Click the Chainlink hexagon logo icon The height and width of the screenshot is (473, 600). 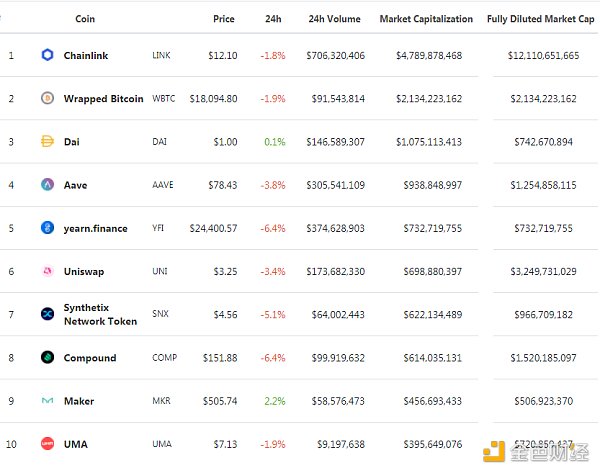(x=47, y=55)
